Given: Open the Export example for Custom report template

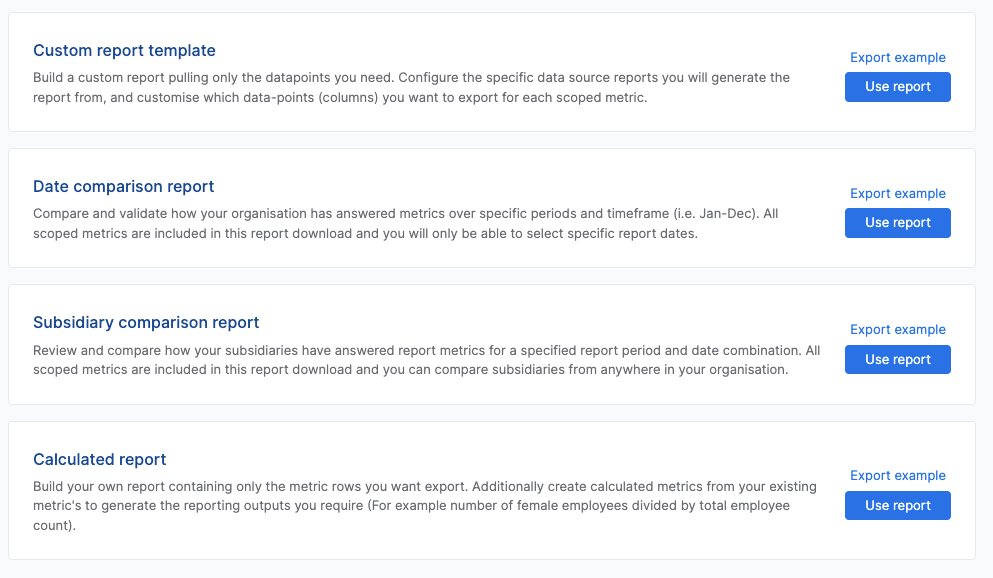Looking at the screenshot, I should 897,57.
